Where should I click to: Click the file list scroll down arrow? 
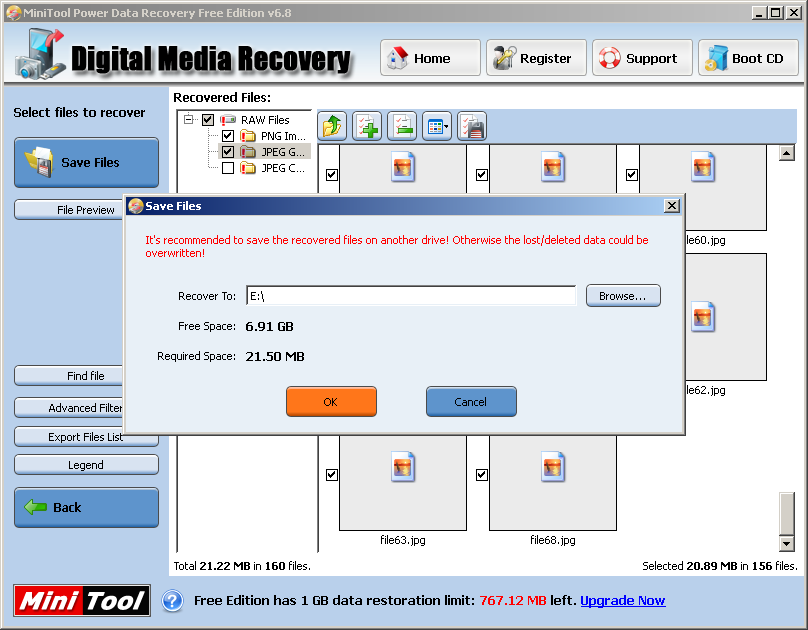[x=786, y=543]
